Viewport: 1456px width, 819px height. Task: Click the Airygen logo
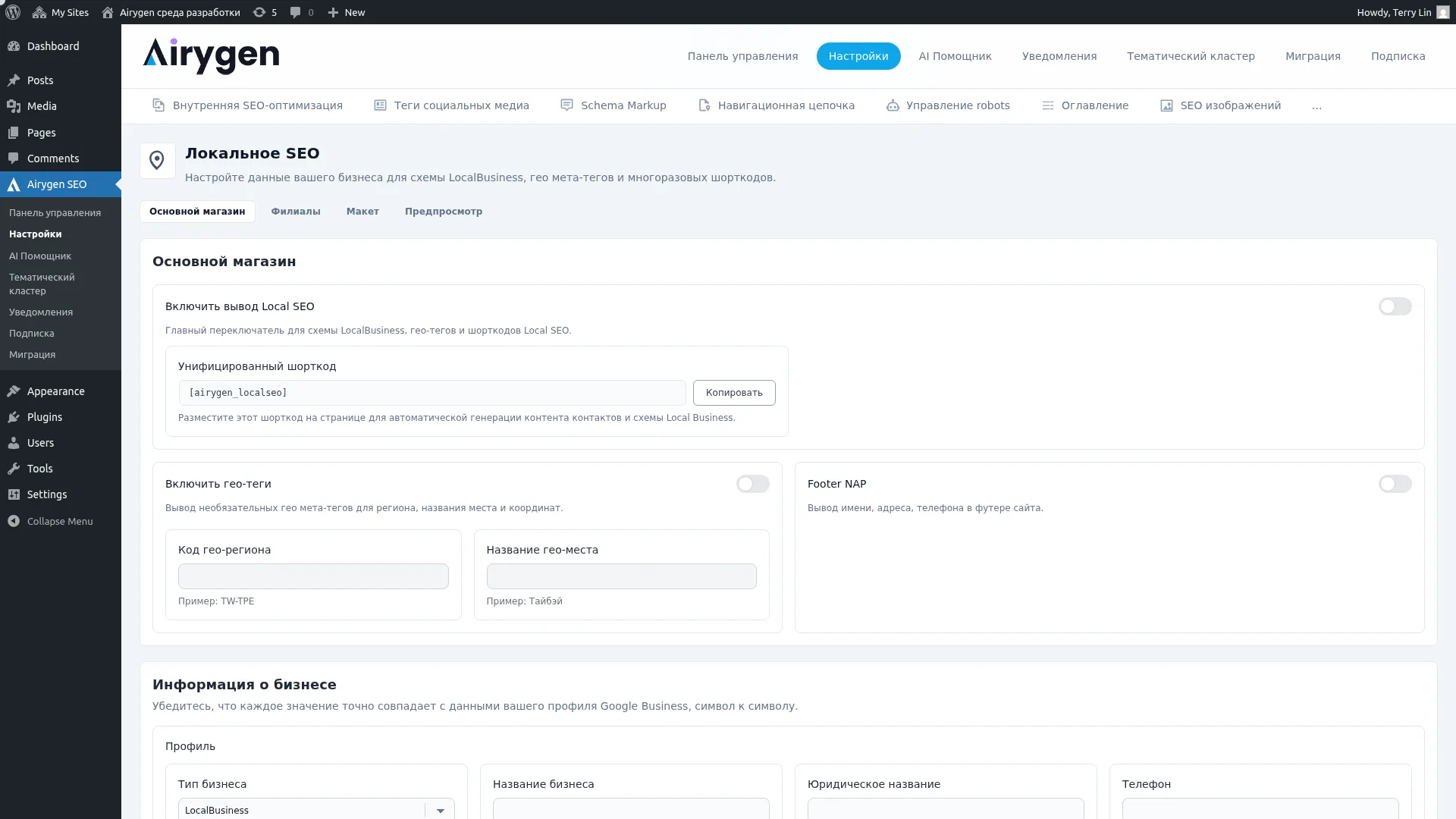(211, 56)
